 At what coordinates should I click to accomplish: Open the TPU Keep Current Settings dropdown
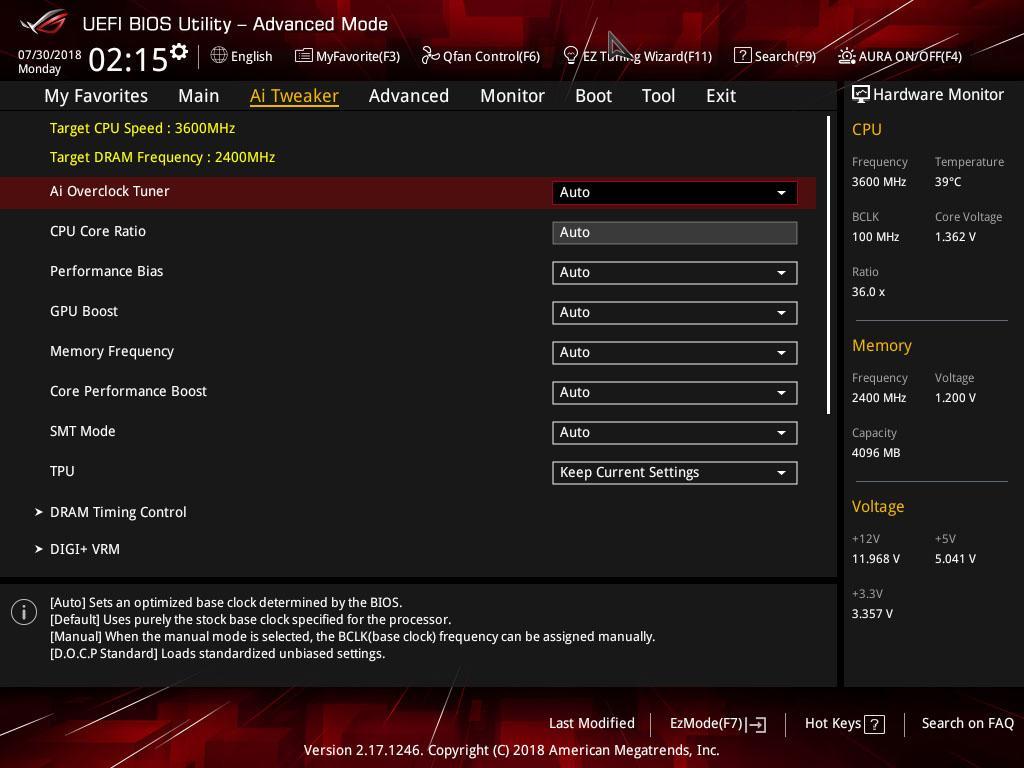(675, 473)
